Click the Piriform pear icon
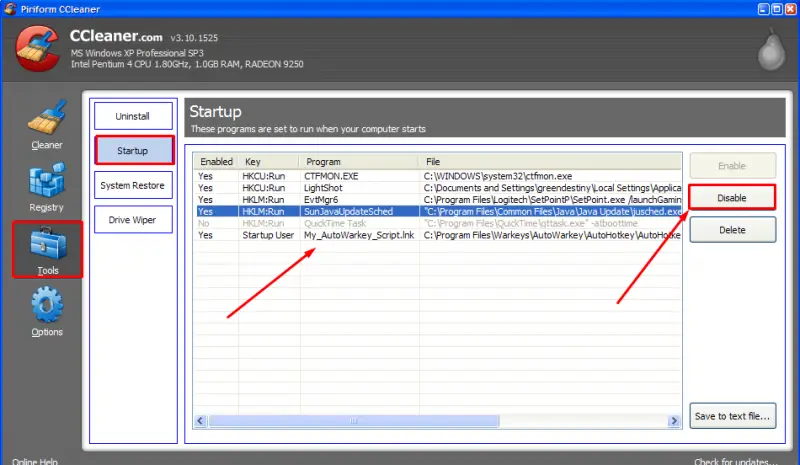 [x=771, y=50]
